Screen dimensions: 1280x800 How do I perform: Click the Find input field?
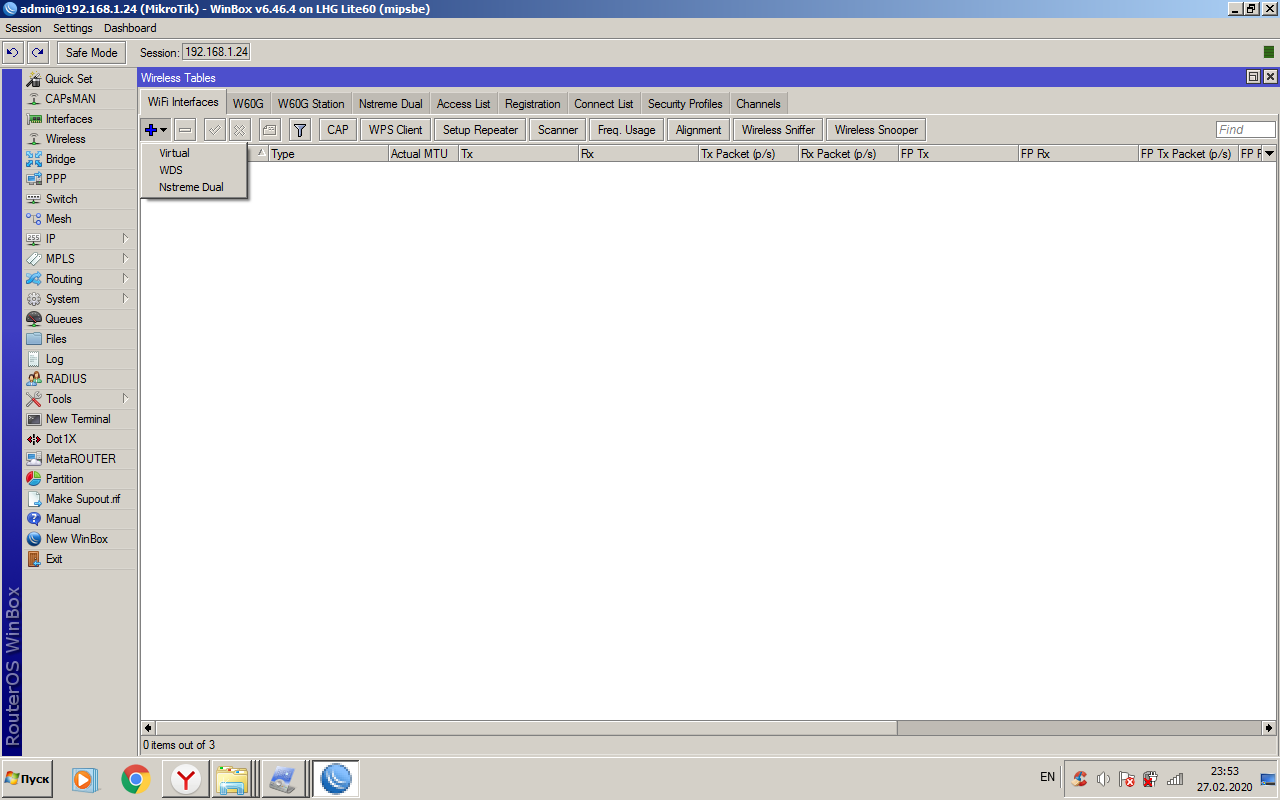[1246, 130]
